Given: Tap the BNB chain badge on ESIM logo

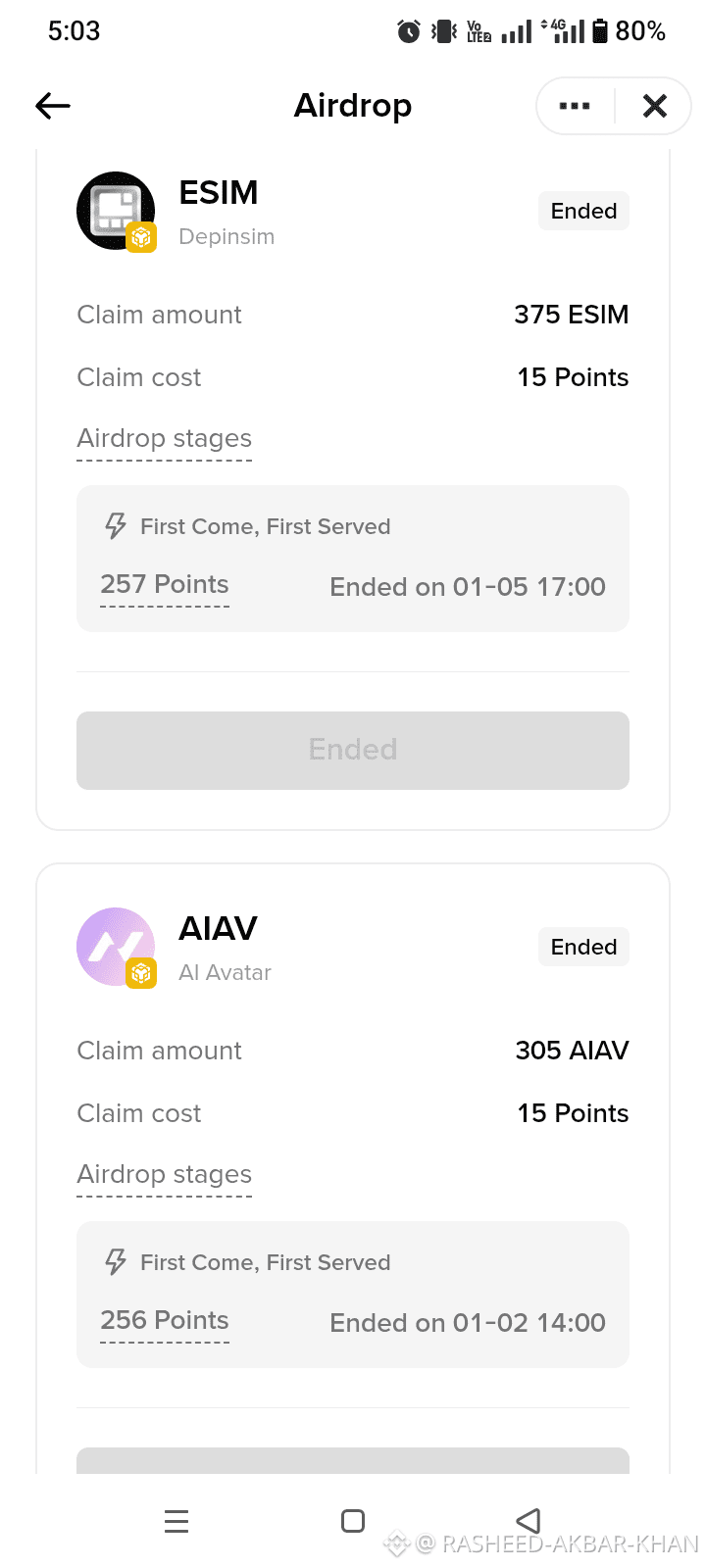Looking at the screenshot, I should click(x=141, y=237).
